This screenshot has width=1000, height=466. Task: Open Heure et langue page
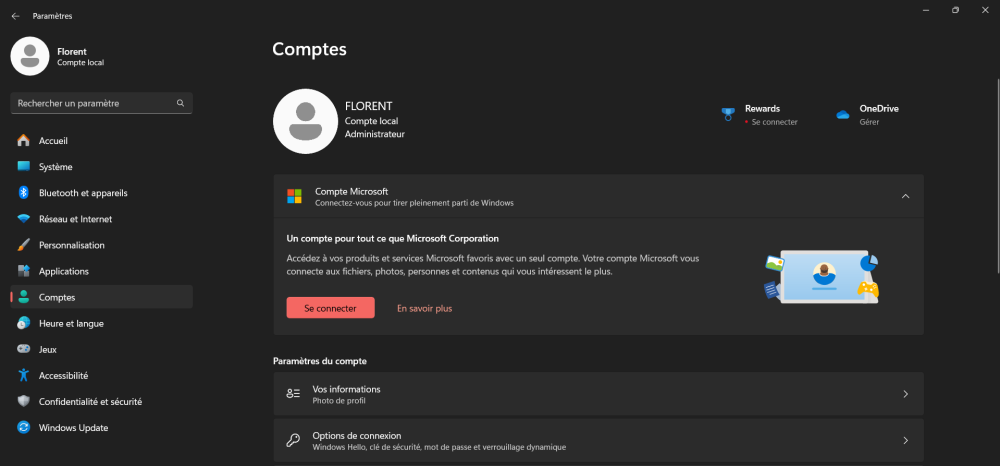point(101,323)
